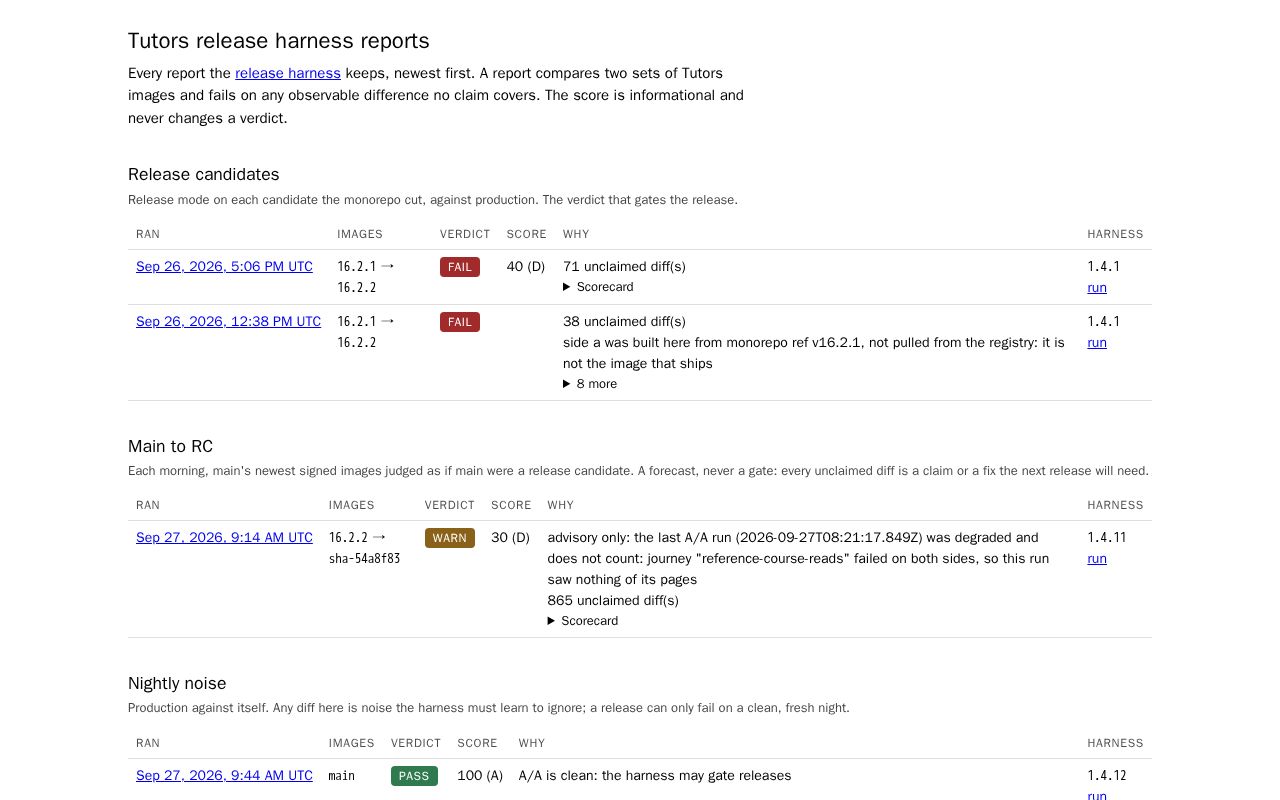Follow the run link in the 12:38 PM row
Screen dimensions: 1280x800
[1097, 342]
